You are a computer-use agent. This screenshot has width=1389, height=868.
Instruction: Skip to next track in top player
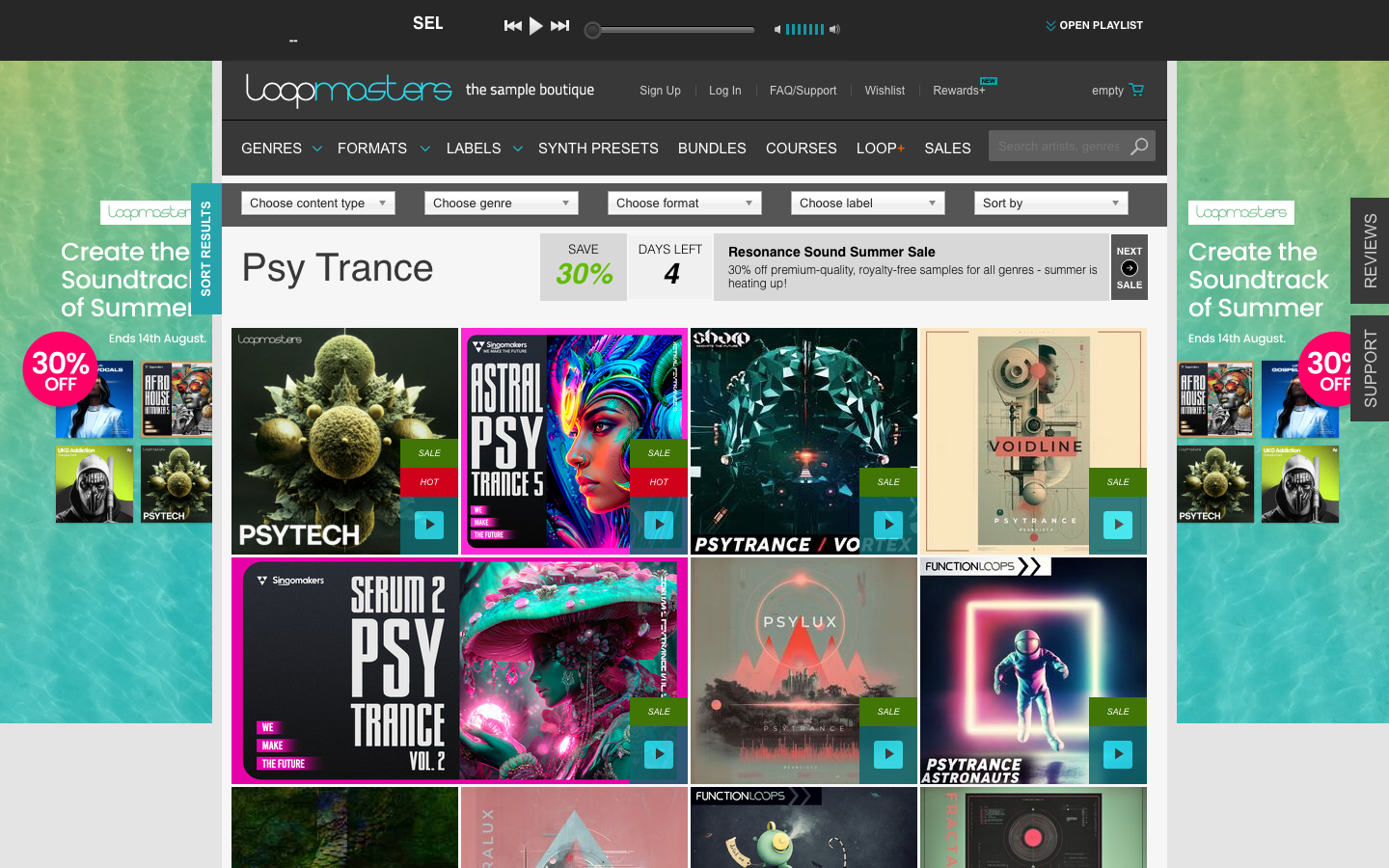coord(559,26)
